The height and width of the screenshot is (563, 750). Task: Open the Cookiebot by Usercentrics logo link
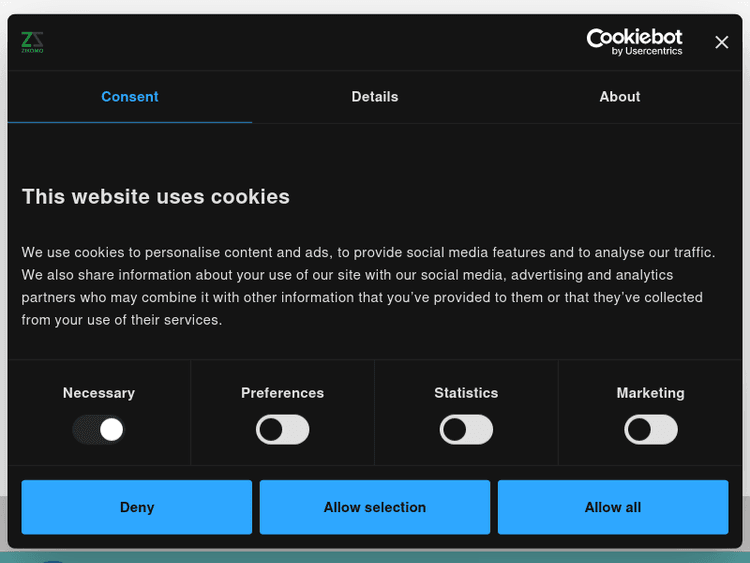tap(634, 42)
